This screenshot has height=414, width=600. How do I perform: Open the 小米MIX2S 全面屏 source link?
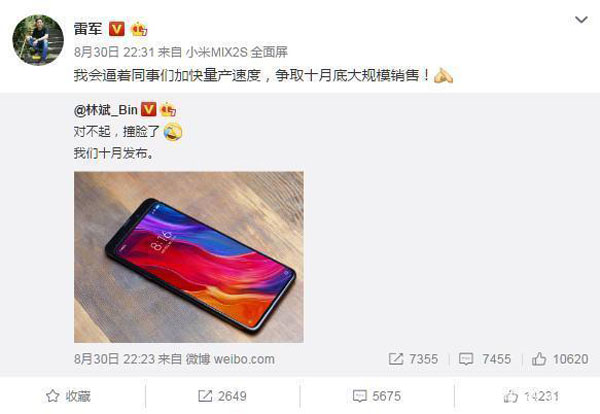[236, 52]
